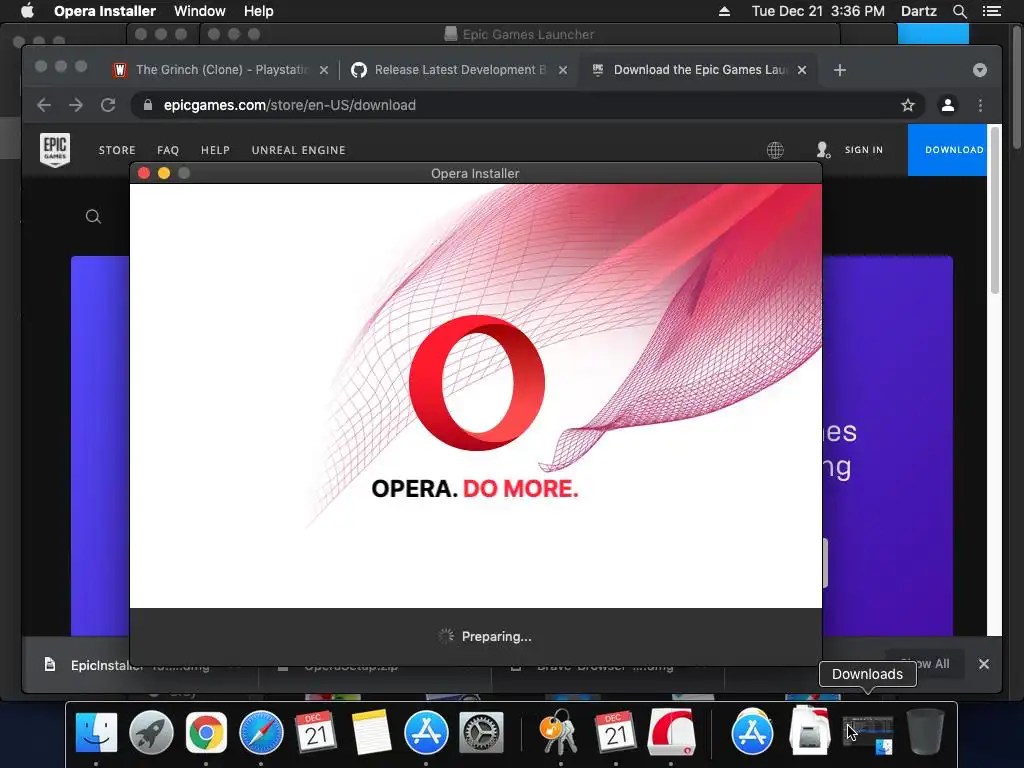
Task: Open Chrome's three-dot menu
Action: 980,105
